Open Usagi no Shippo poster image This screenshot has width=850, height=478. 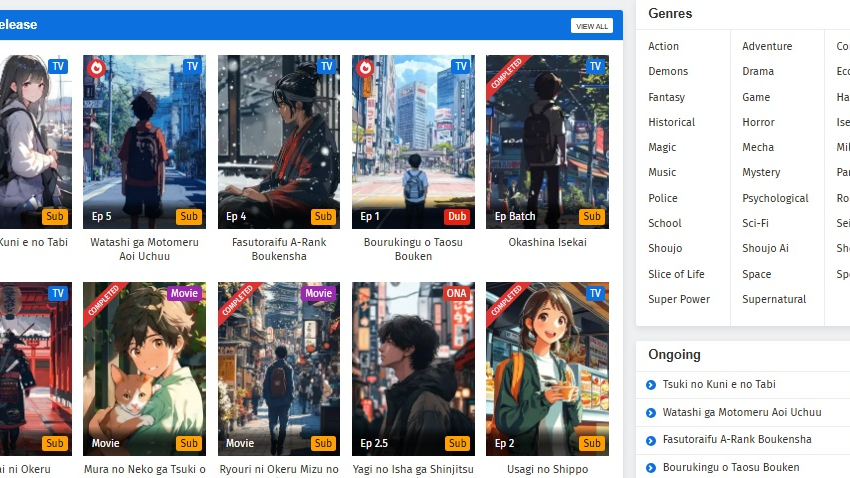click(x=548, y=369)
